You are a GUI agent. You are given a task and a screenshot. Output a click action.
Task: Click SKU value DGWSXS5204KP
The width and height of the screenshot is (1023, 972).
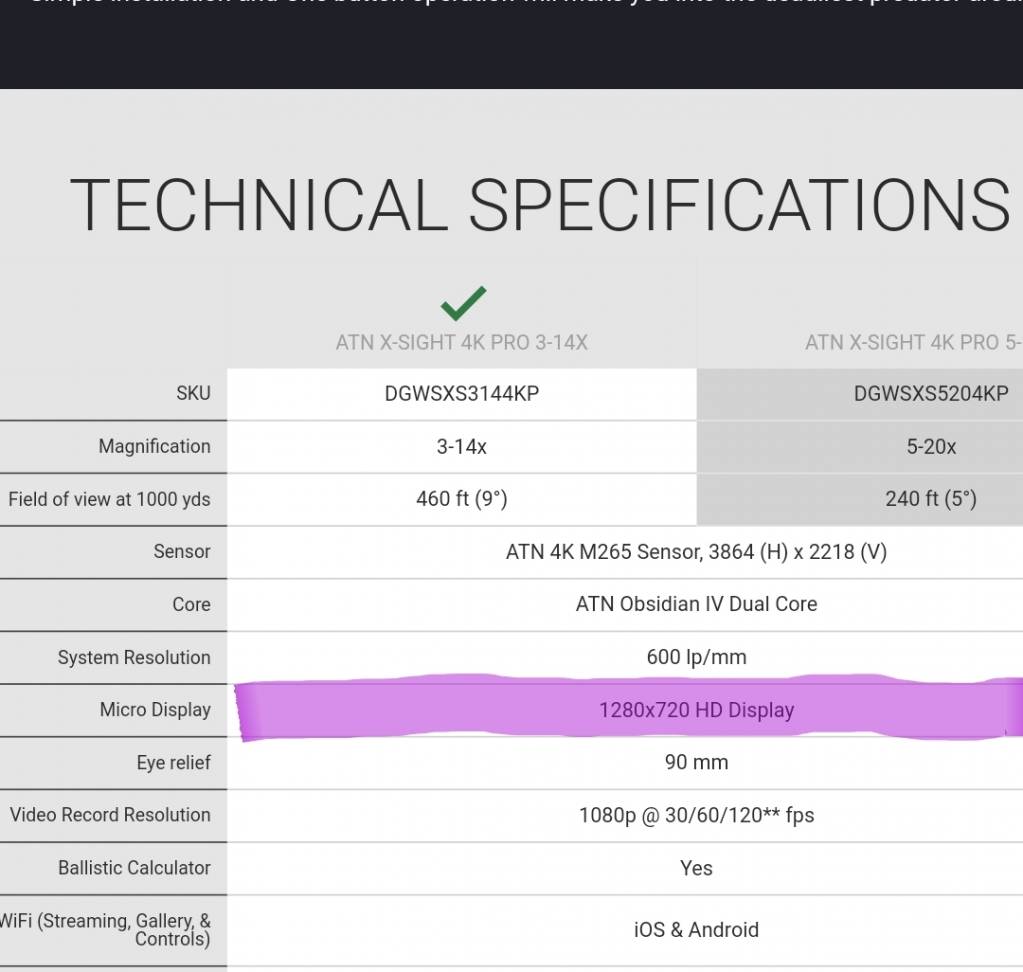click(931, 393)
